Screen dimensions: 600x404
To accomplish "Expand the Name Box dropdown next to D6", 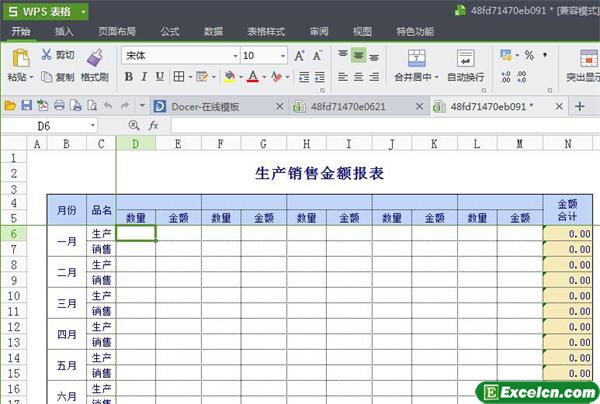I will point(93,125).
